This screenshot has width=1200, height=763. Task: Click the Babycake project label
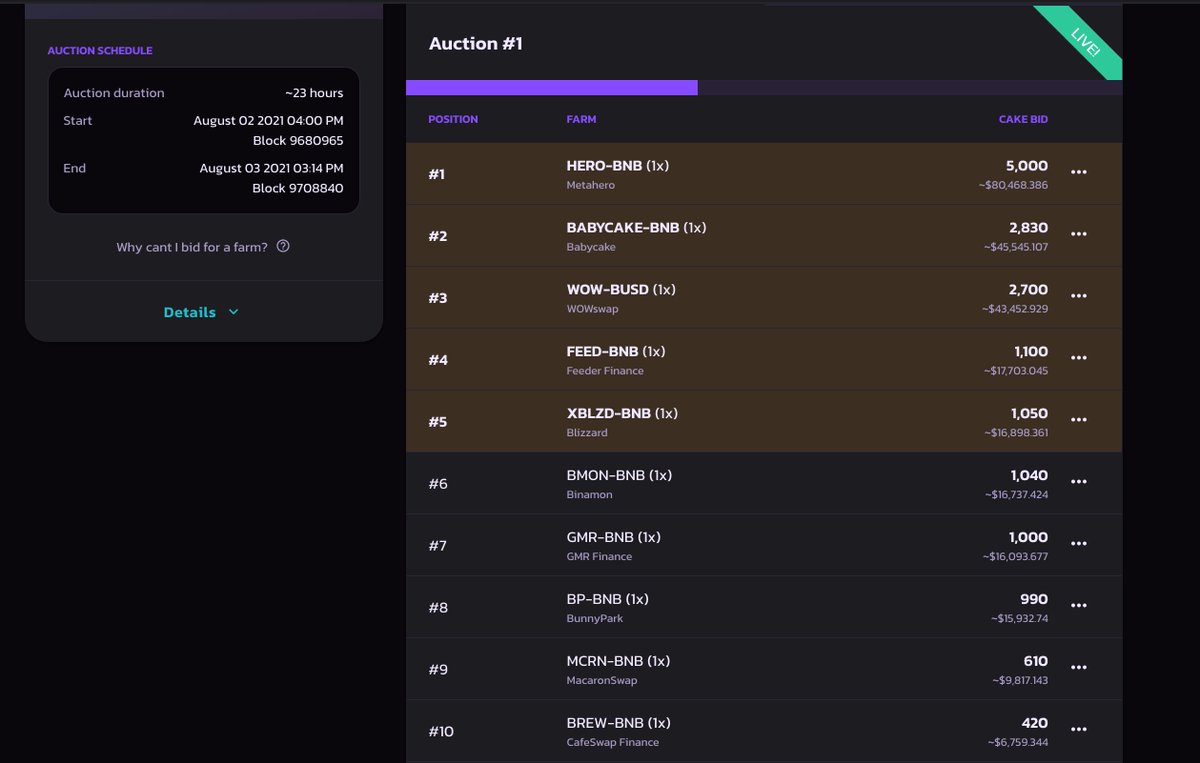[x=591, y=247]
